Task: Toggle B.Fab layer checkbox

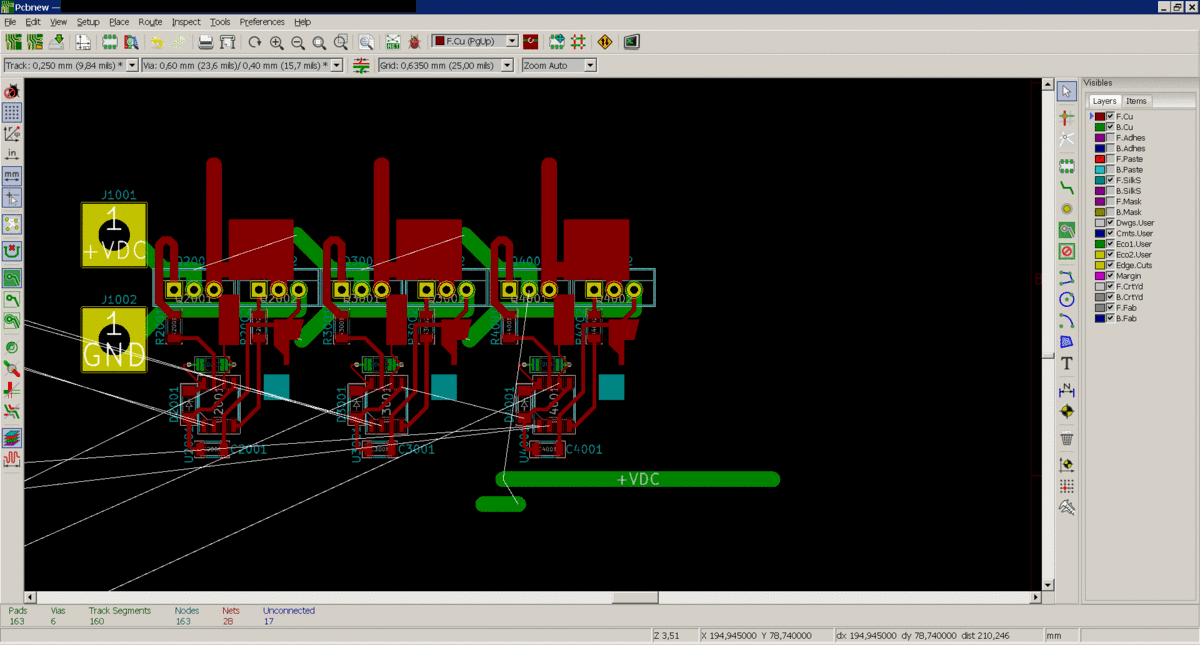Action: point(1110,318)
